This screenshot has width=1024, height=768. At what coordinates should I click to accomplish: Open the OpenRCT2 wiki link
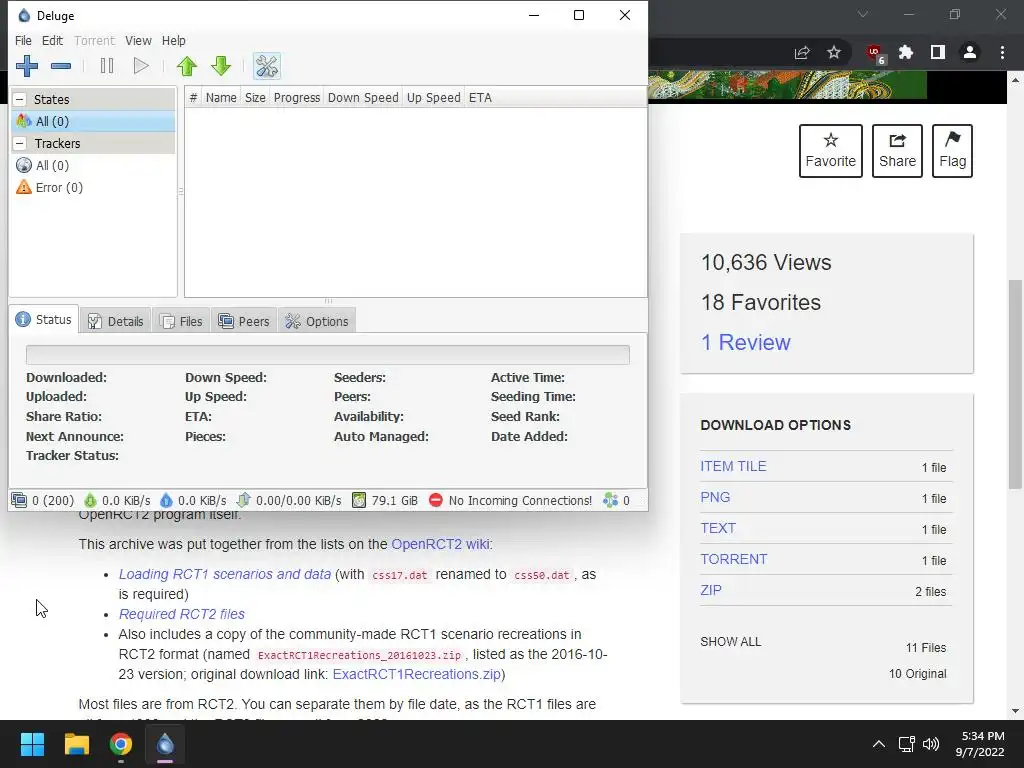click(440, 544)
